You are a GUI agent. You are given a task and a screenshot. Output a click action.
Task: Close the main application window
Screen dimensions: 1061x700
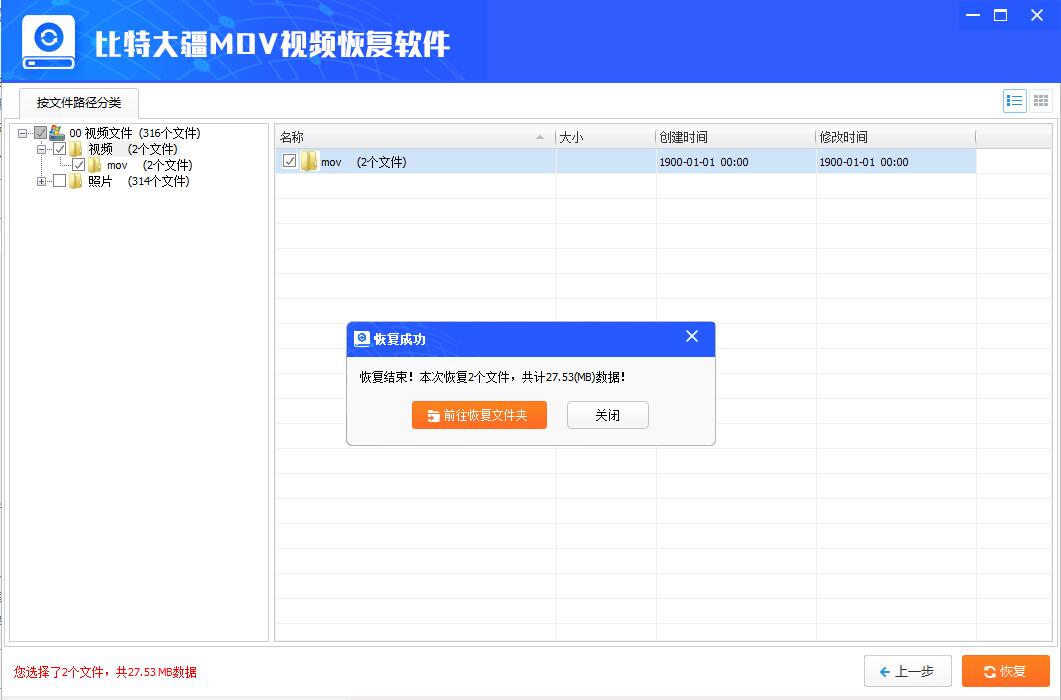point(1036,15)
